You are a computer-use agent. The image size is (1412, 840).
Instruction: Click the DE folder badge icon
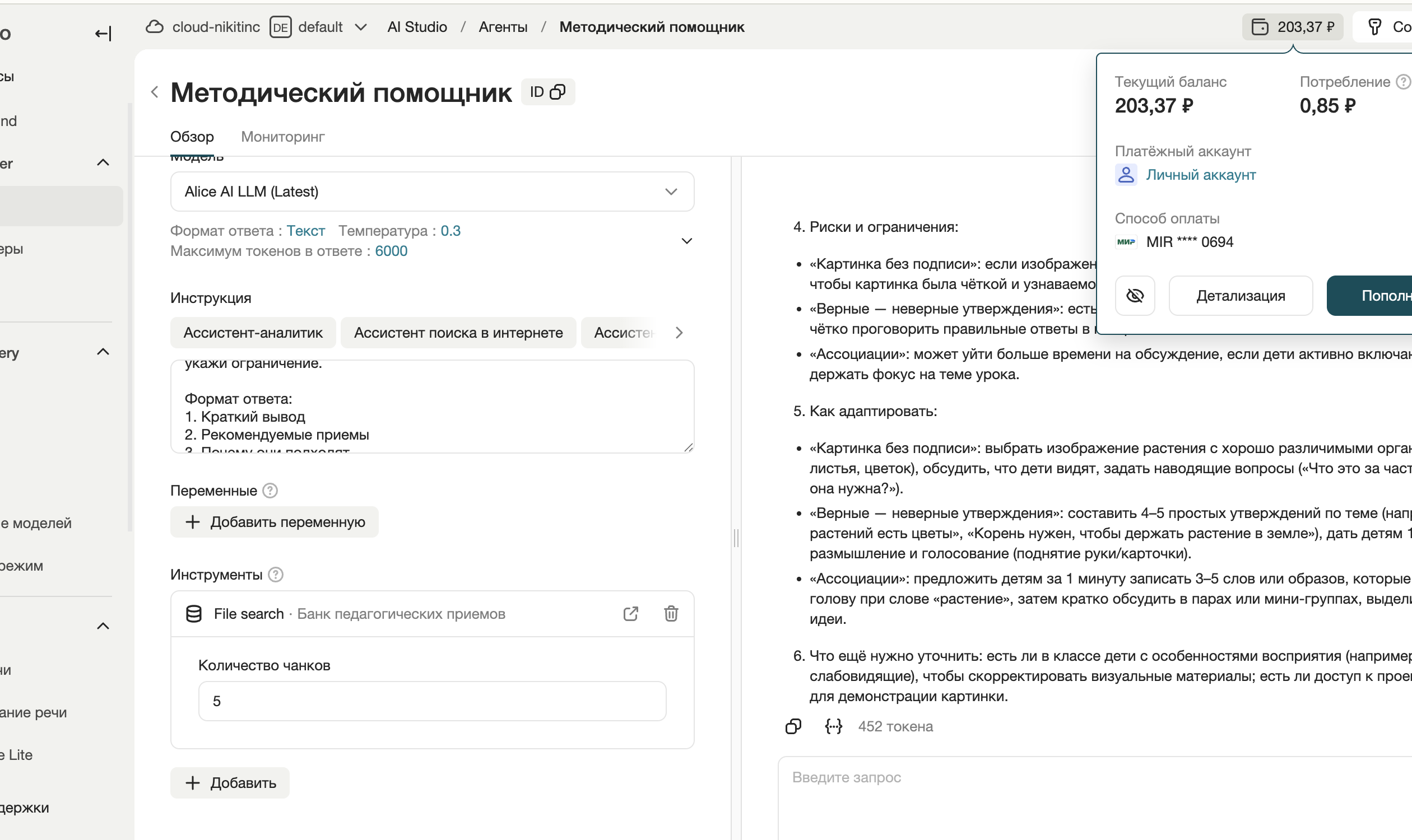280,27
